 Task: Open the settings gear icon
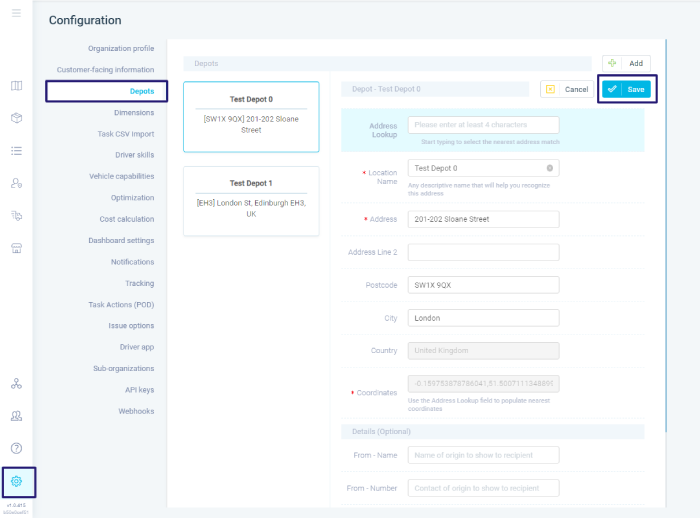pyautogui.click(x=17, y=481)
